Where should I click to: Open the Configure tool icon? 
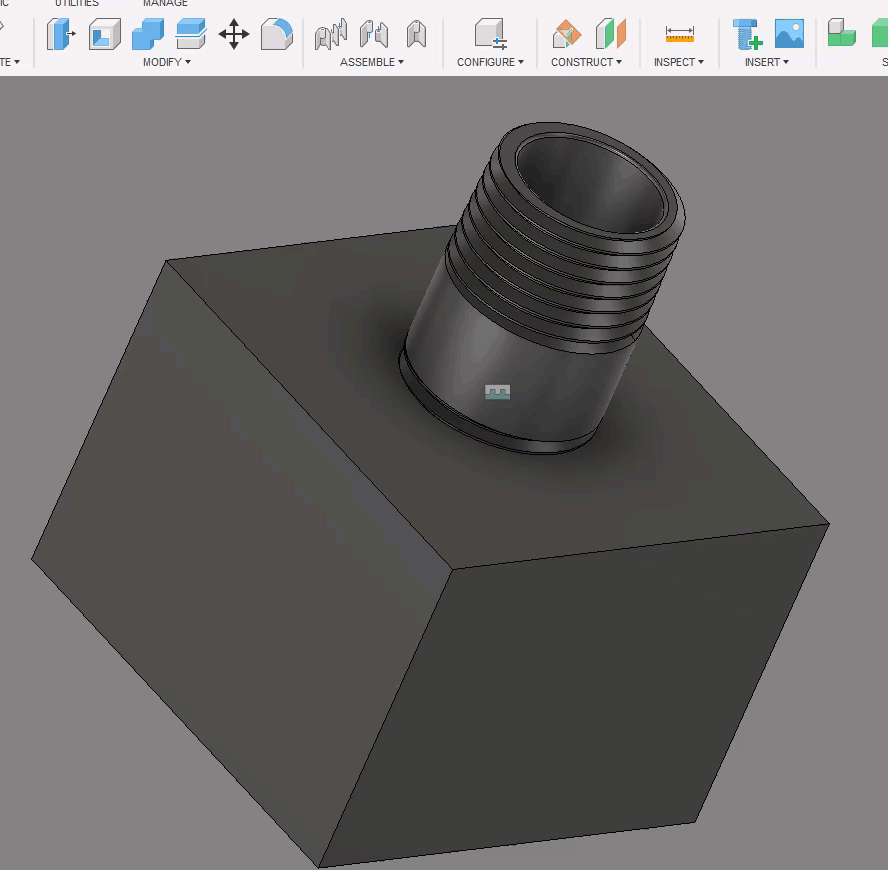pyautogui.click(x=489, y=33)
